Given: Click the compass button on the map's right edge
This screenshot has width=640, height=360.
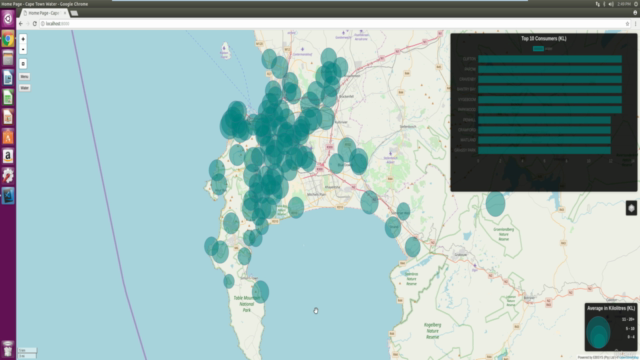Looking at the screenshot, I should coord(631,208).
